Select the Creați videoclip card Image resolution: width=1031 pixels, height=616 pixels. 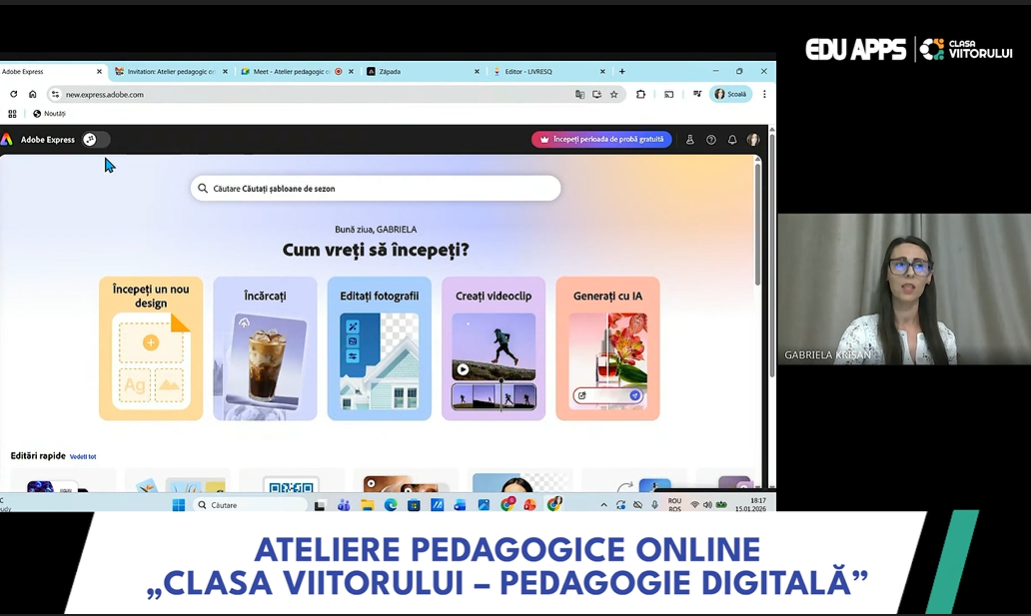click(x=493, y=348)
